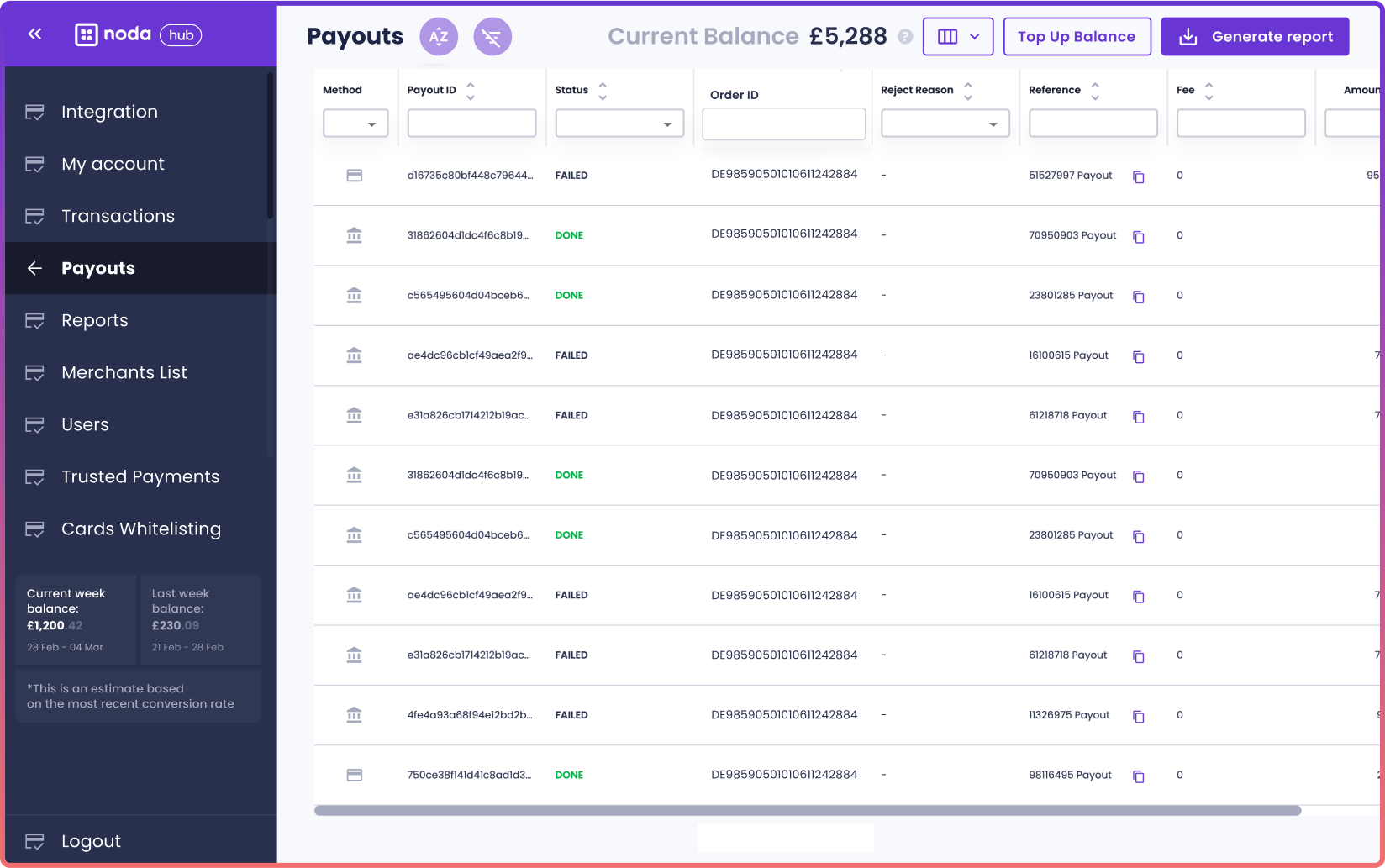Click the Top Up Balance button
Image resolution: width=1385 pixels, height=868 pixels.
(x=1077, y=36)
